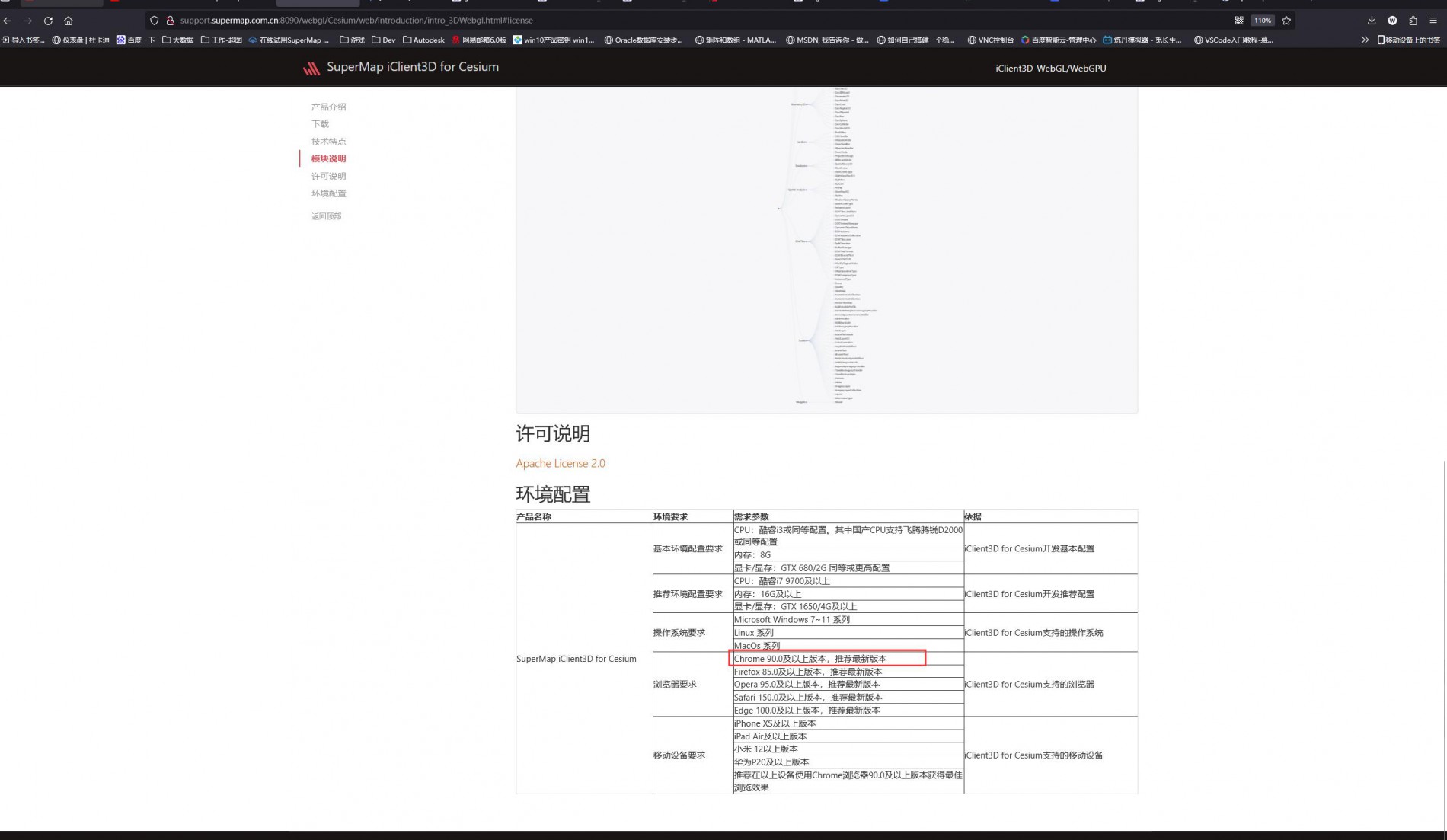
Task: Open the QR code icon in address bar
Action: click(1239, 21)
